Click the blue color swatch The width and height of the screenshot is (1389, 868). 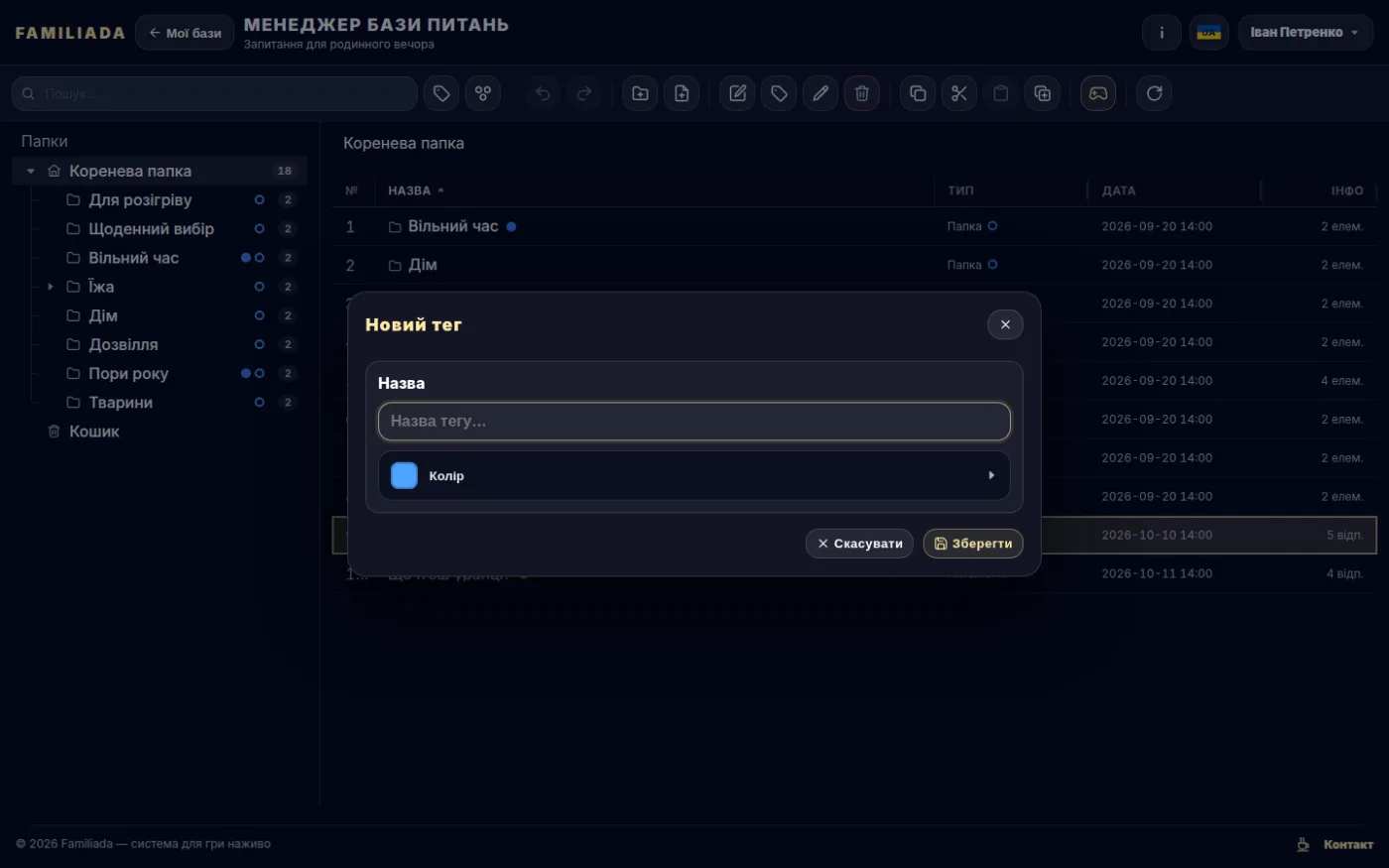coord(404,476)
